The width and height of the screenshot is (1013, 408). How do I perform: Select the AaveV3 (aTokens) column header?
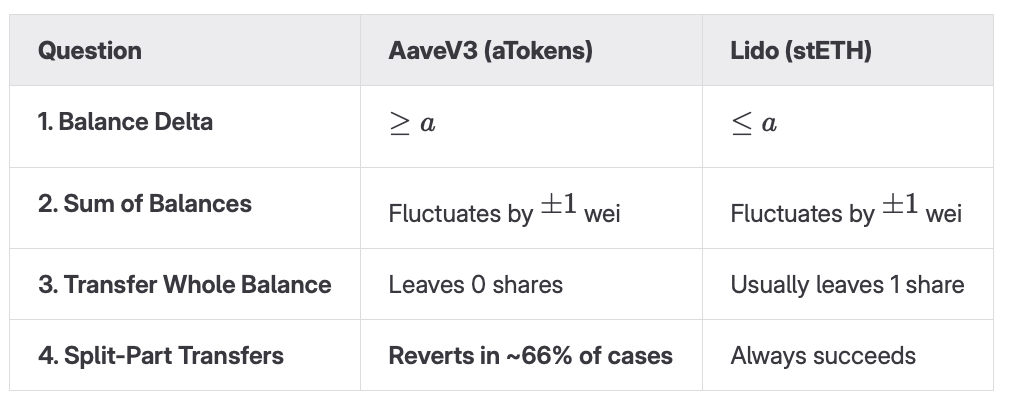pos(490,50)
